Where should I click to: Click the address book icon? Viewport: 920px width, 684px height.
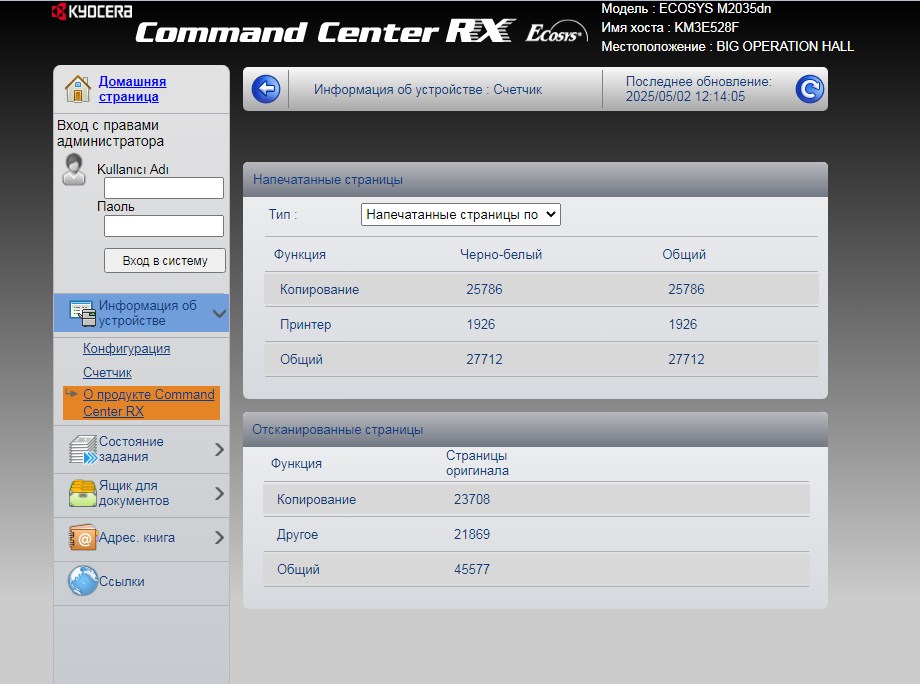(x=83, y=537)
